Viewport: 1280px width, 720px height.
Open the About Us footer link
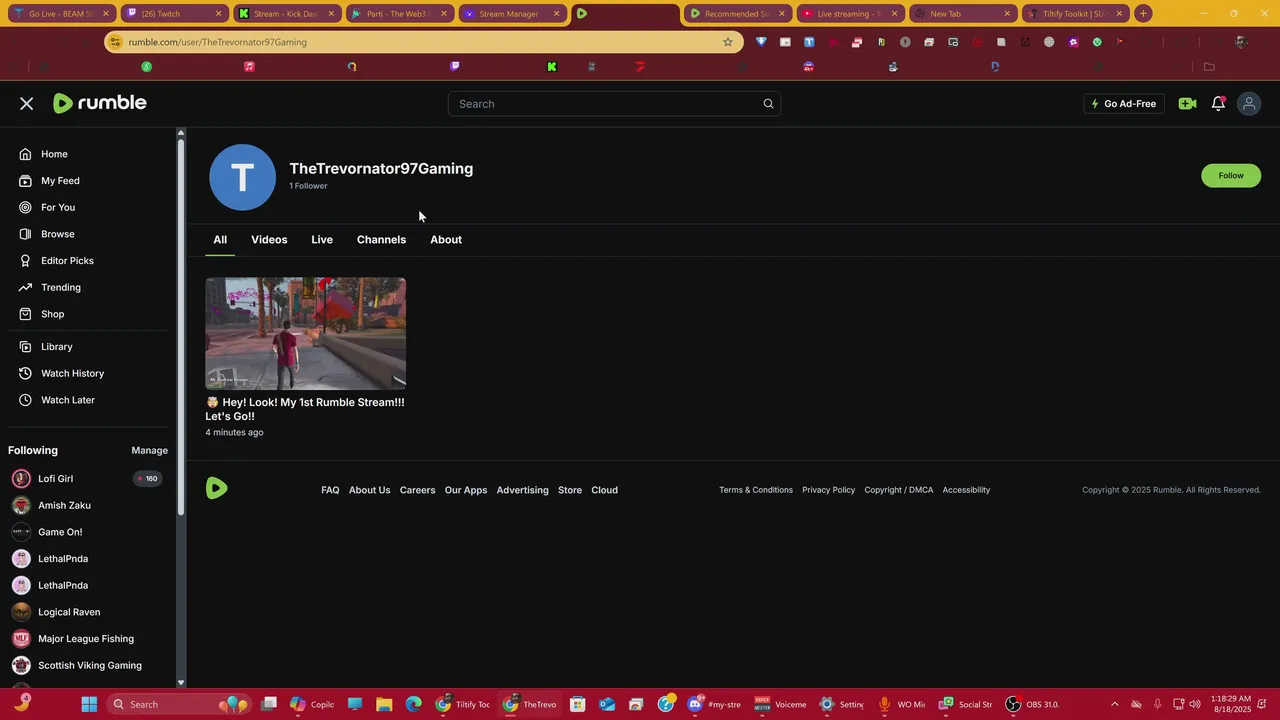point(369,490)
